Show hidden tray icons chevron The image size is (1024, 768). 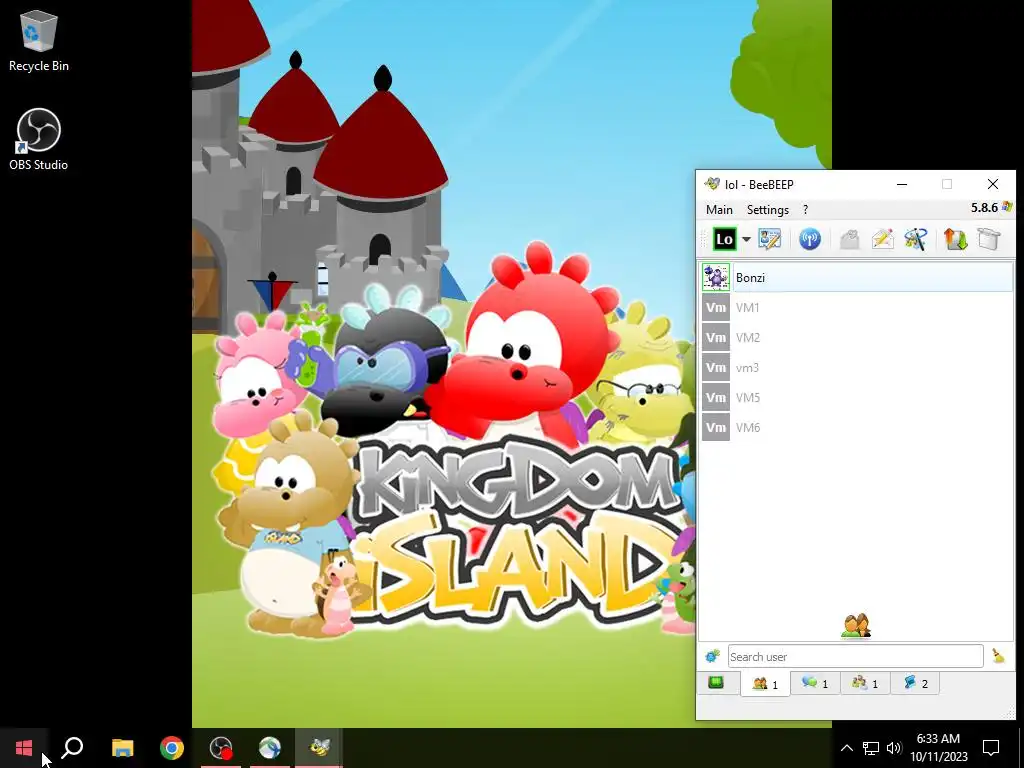pyautogui.click(x=846, y=748)
